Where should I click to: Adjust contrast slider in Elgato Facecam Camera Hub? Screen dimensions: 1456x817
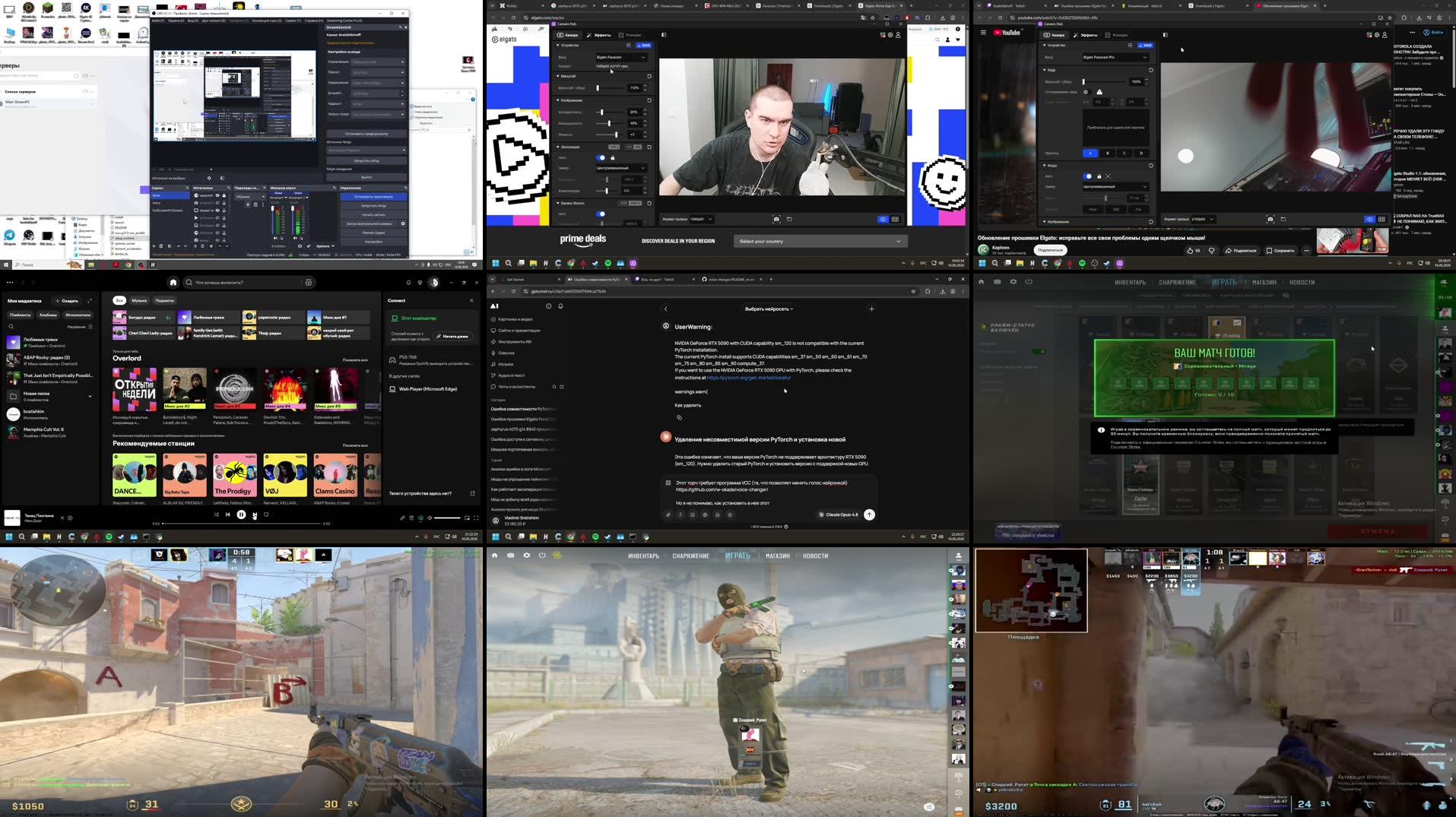pyautogui.click(x=610, y=112)
